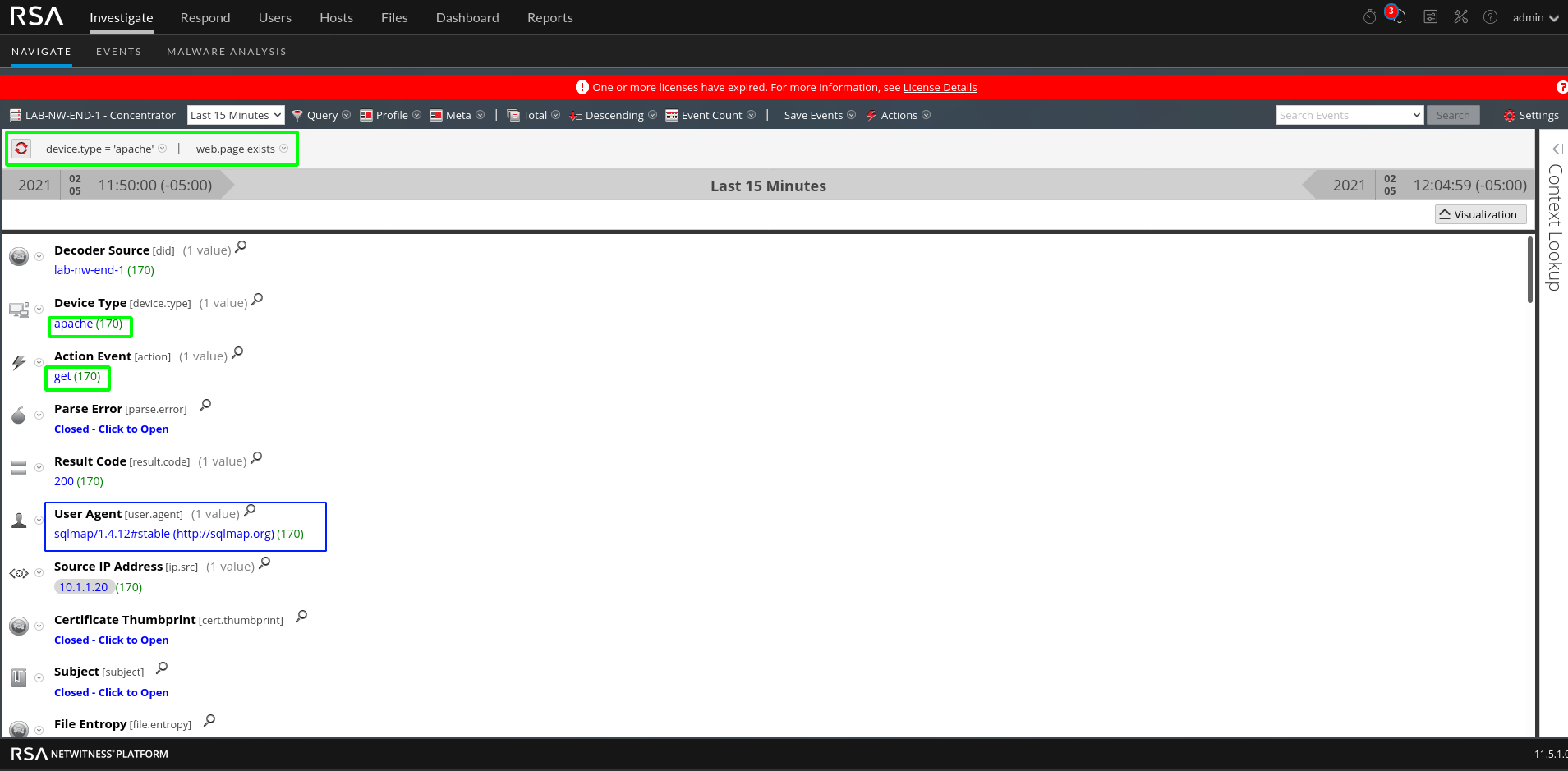This screenshot has height=771, width=1568.
Task: Open the Last 15 Minutes time range dropdown
Action: pos(235,115)
